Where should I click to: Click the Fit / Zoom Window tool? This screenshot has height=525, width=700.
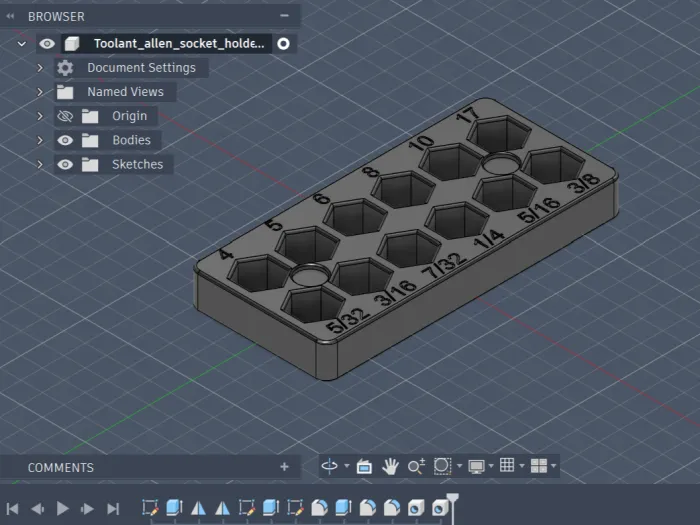click(442, 466)
